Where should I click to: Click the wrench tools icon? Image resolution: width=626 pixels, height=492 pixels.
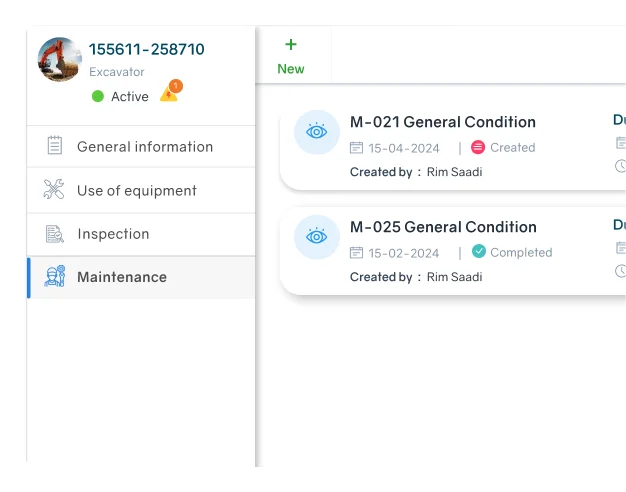point(54,190)
